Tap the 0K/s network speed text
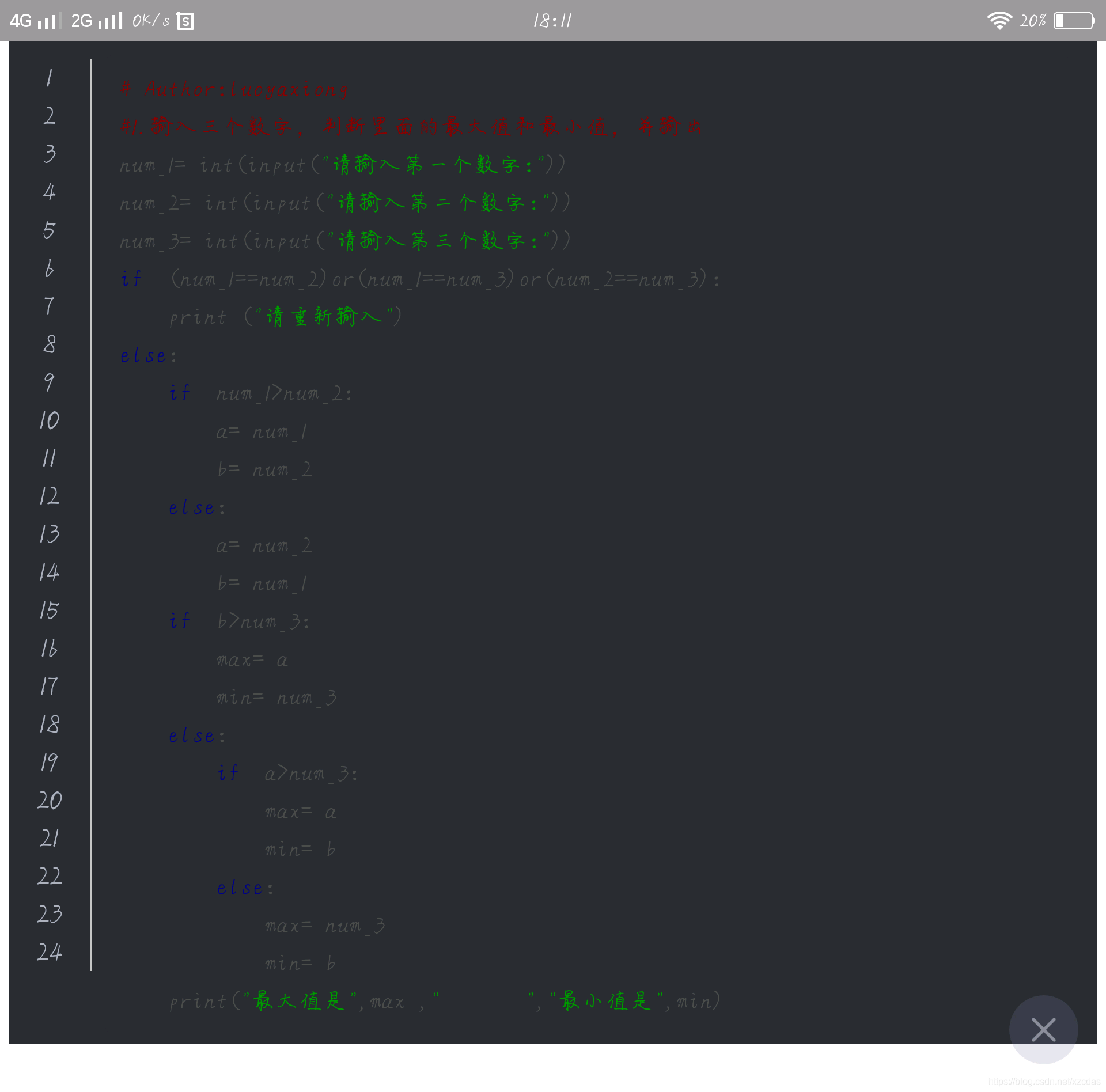Viewport: 1106px width, 1092px height. coord(151,21)
